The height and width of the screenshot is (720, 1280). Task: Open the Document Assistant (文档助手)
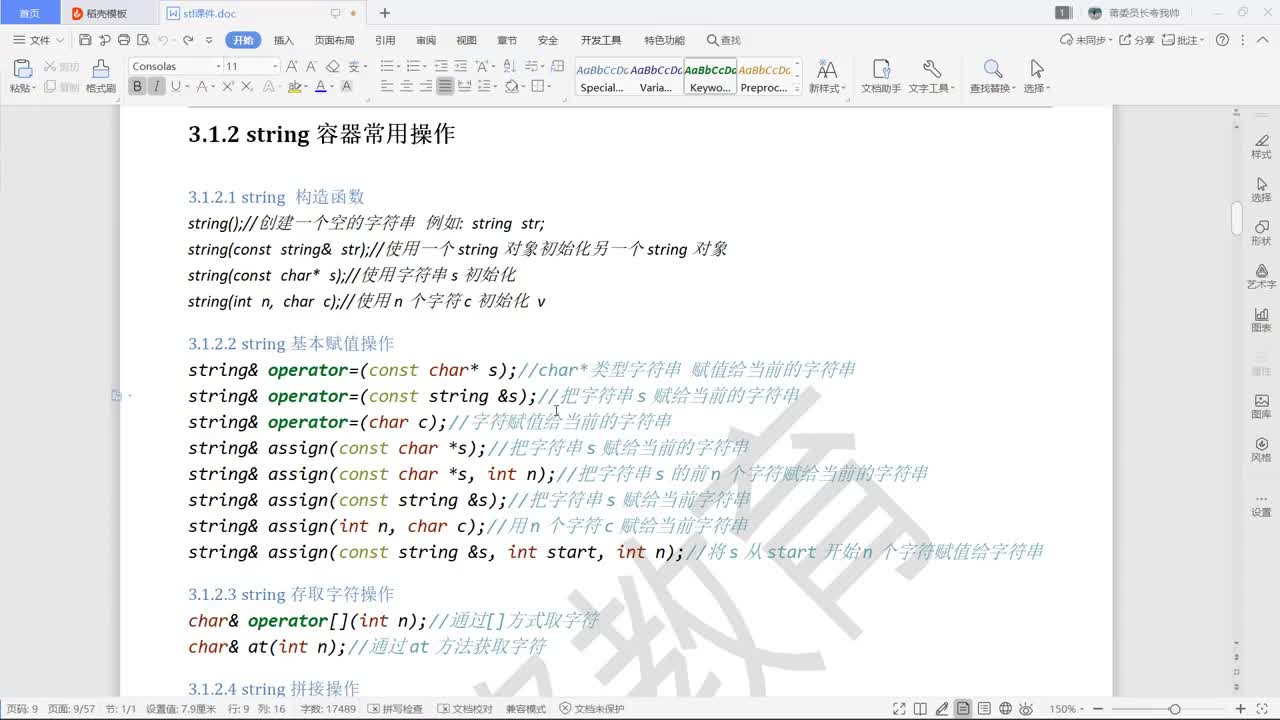(881, 75)
